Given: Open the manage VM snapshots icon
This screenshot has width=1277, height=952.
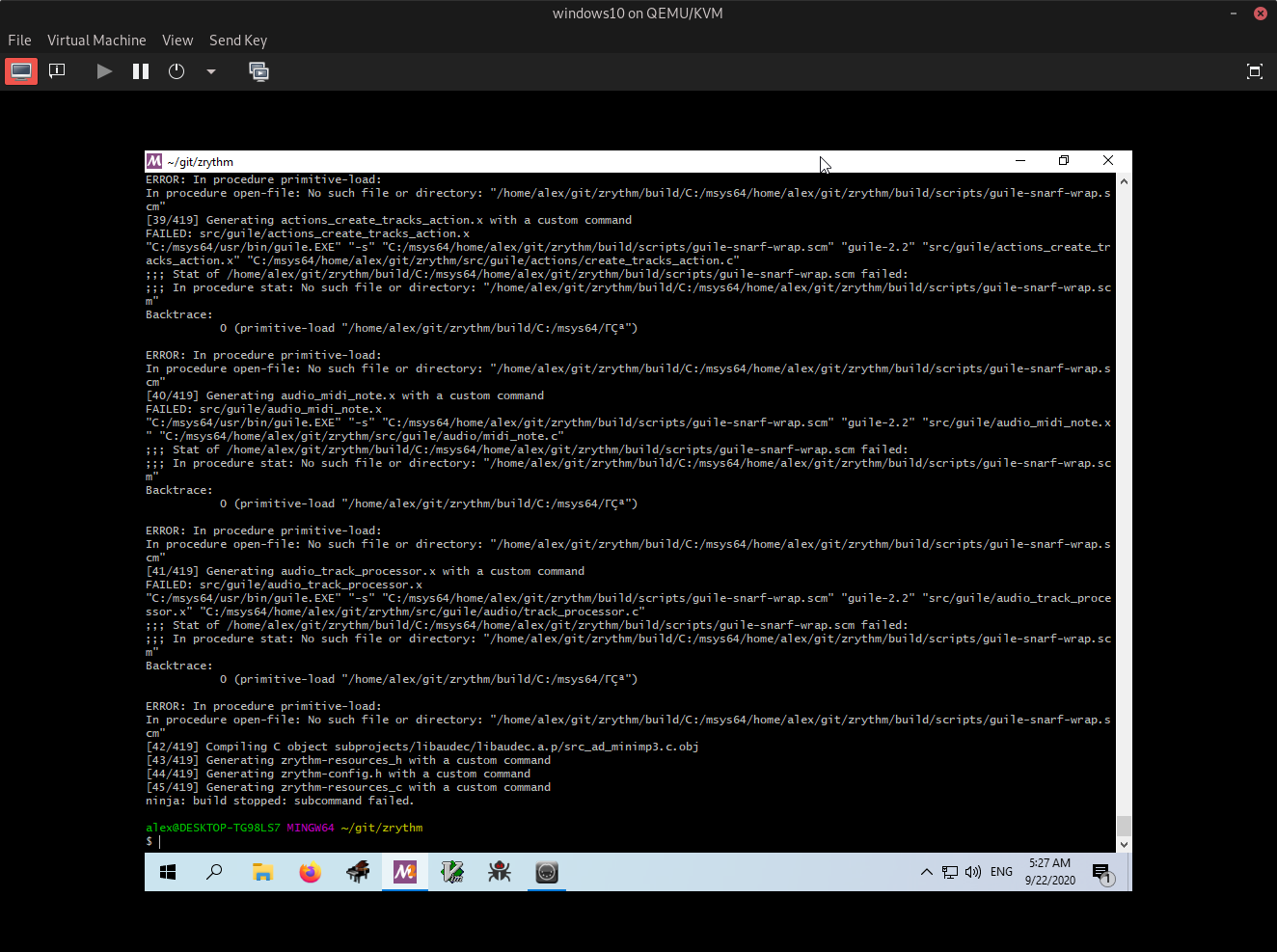Looking at the screenshot, I should pyautogui.click(x=258, y=71).
